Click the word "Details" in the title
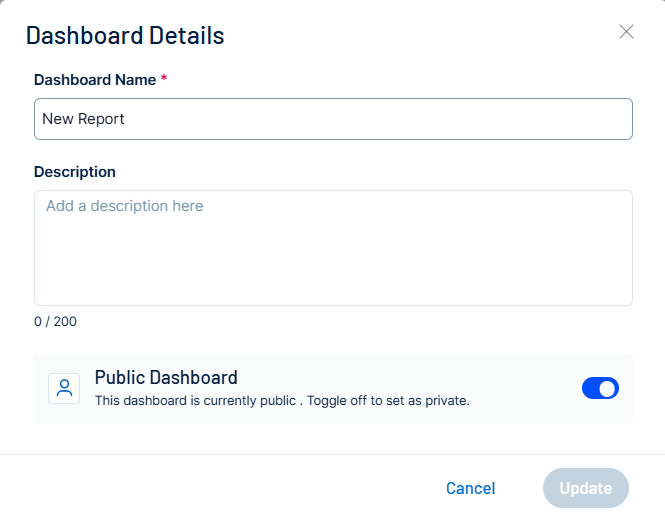 tap(186, 36)
